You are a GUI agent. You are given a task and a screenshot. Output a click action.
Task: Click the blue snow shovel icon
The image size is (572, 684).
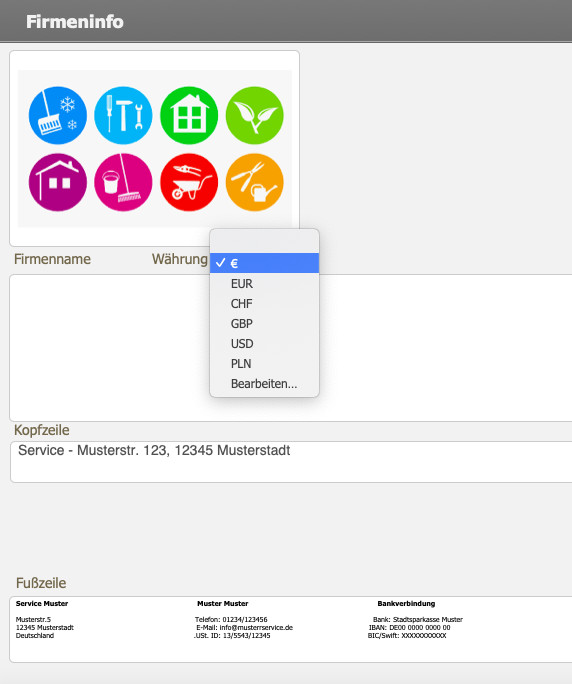coord(58,115)
